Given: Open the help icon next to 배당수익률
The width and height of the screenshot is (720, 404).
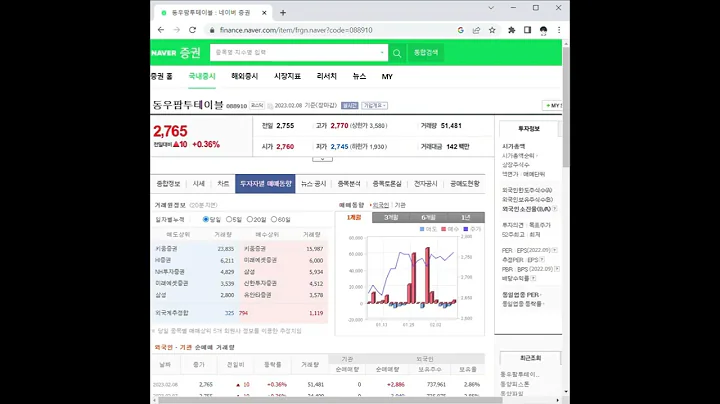Looking at the screenshot, I should click(x=534, y=278).
